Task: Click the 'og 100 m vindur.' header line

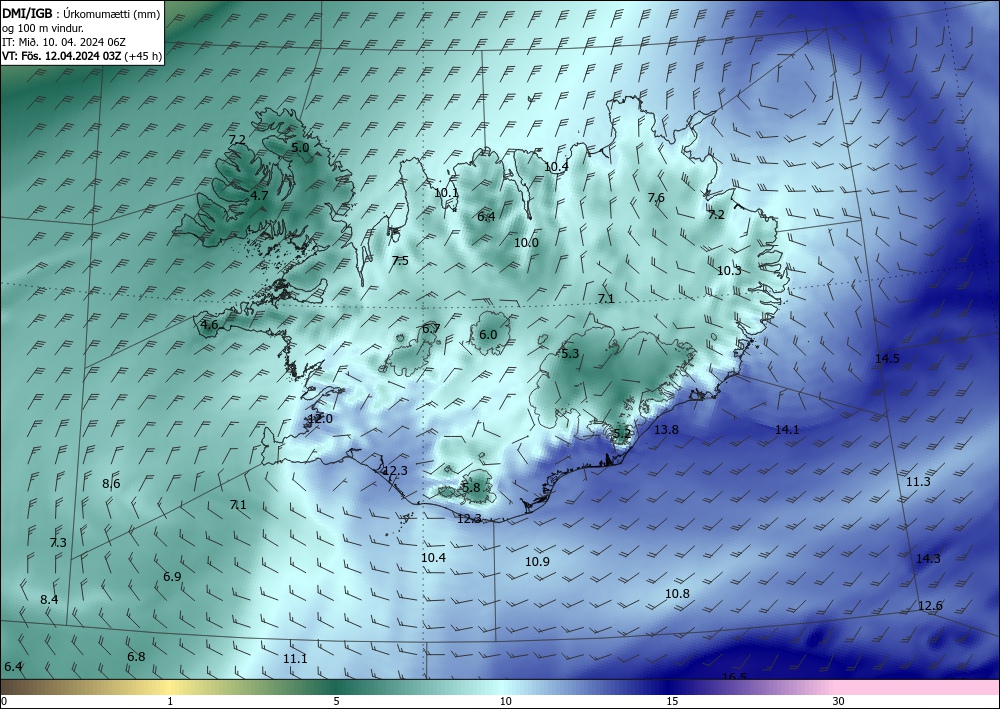Action: coord(43,28)
